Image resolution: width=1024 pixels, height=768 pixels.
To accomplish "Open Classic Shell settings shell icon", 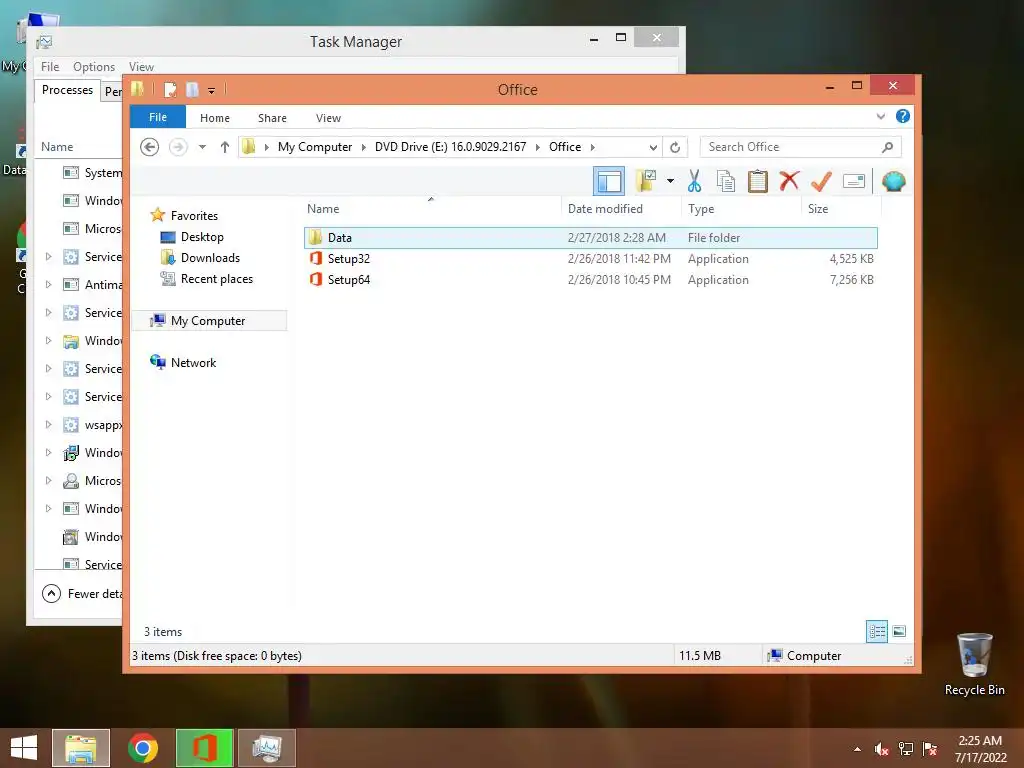I will (x=893, y=181).
